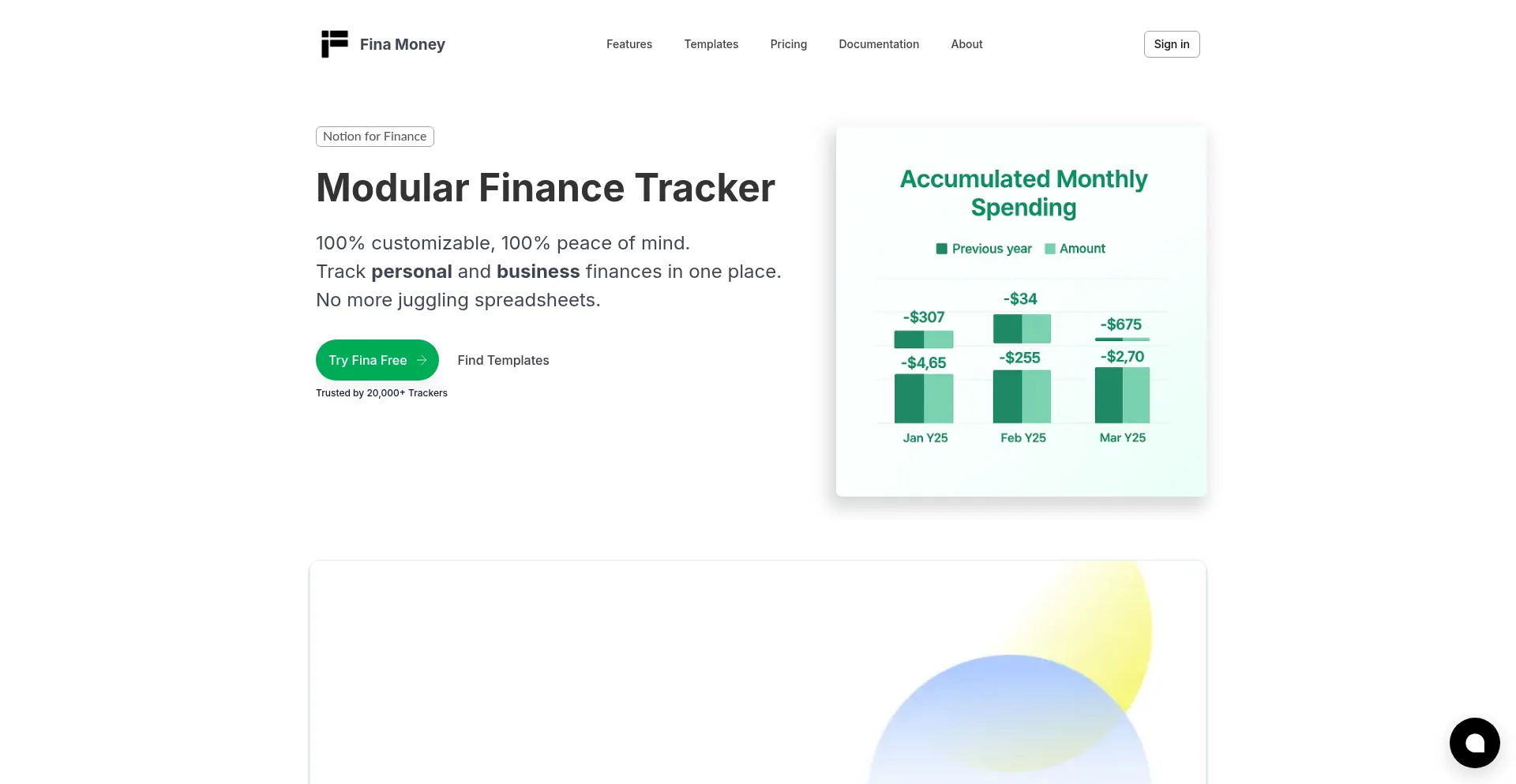This screenshot has width=1516, height=784.
Task: Click the Jan Y25 lower bar
Action: pos(923,398)
